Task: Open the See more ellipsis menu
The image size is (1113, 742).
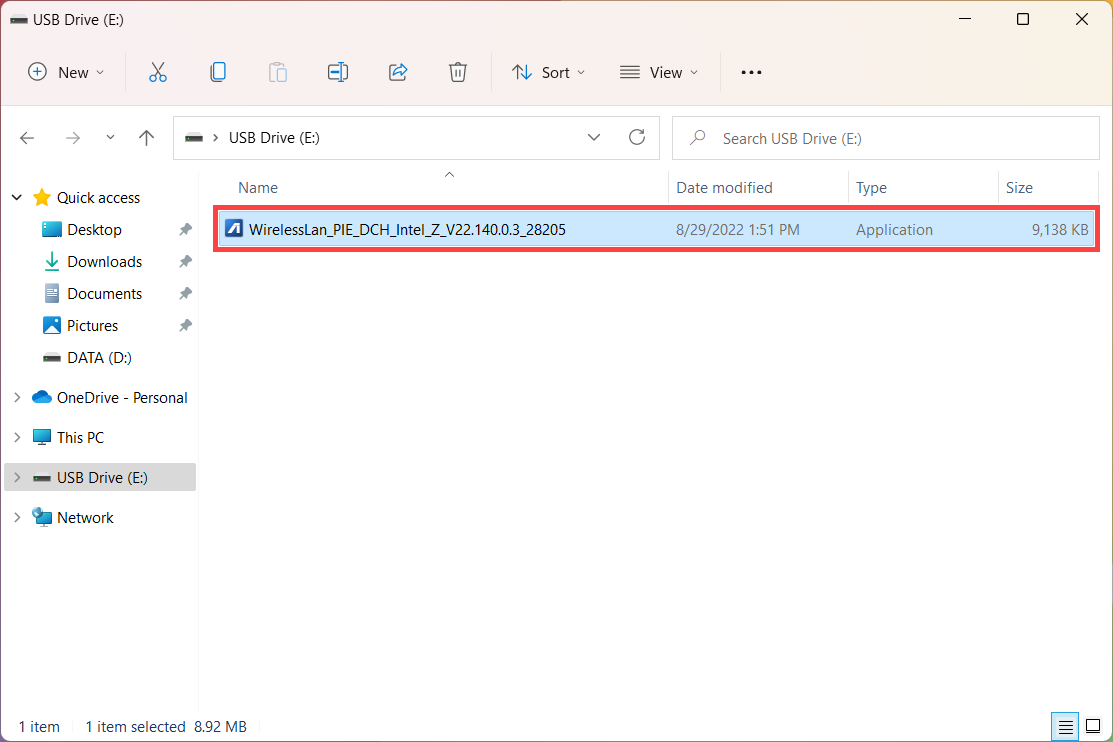Action: coord(751,72)
